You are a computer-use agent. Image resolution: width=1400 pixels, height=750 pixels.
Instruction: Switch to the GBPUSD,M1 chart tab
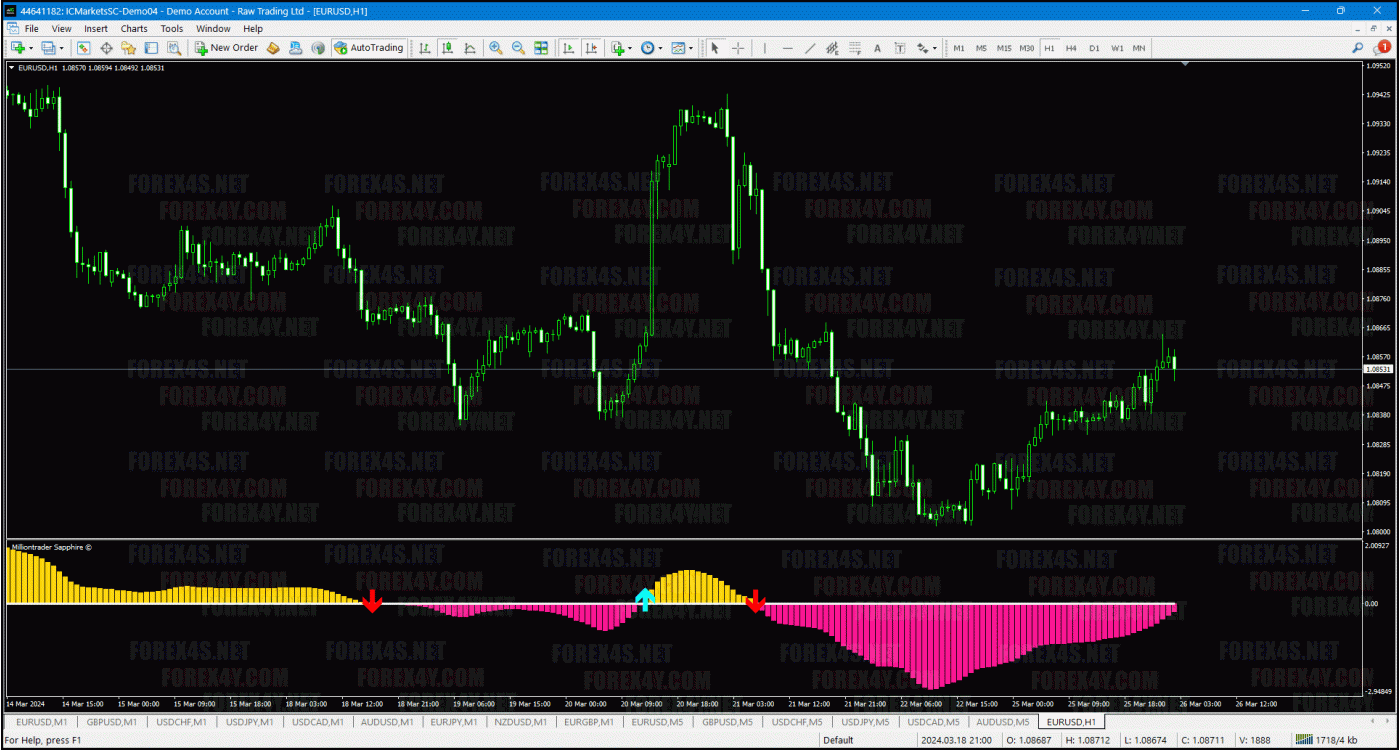111,721
